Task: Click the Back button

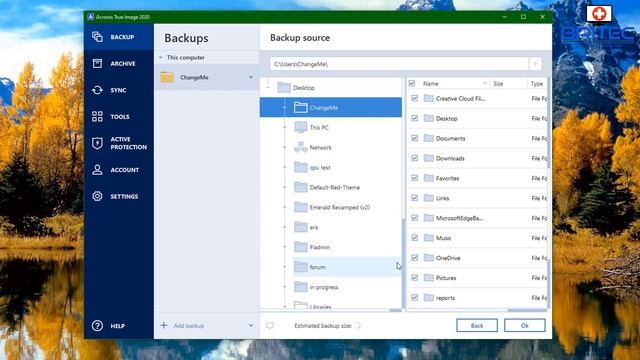Action: tap(477, 325)
